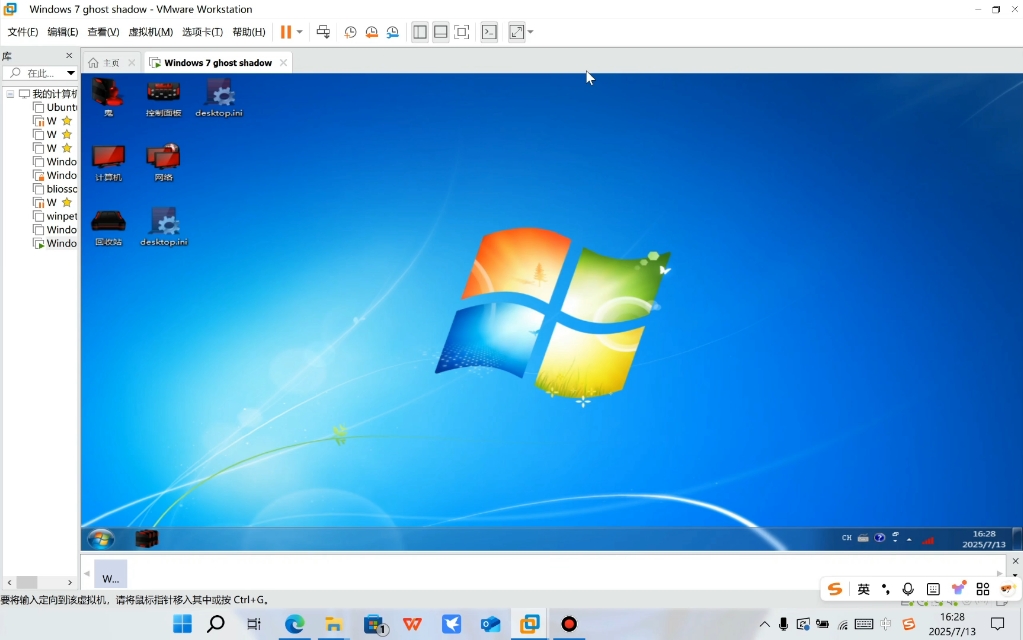Screen dimensions: 1023x640
Task: Open the stretch mode dropdown arrow
Action: coord(530,32)
